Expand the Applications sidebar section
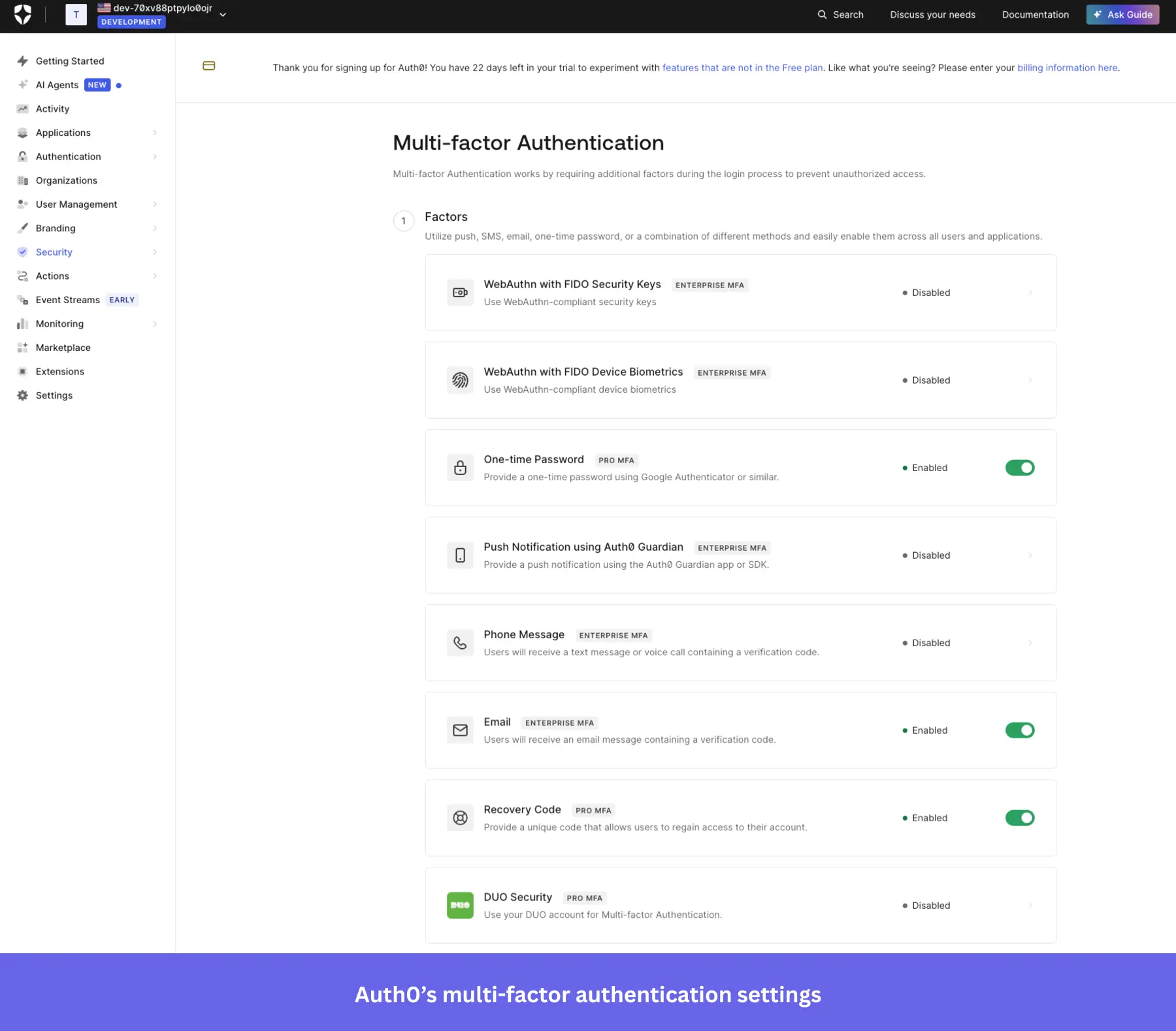This screenshot has width=1176, height=1031. coord(63,133)
